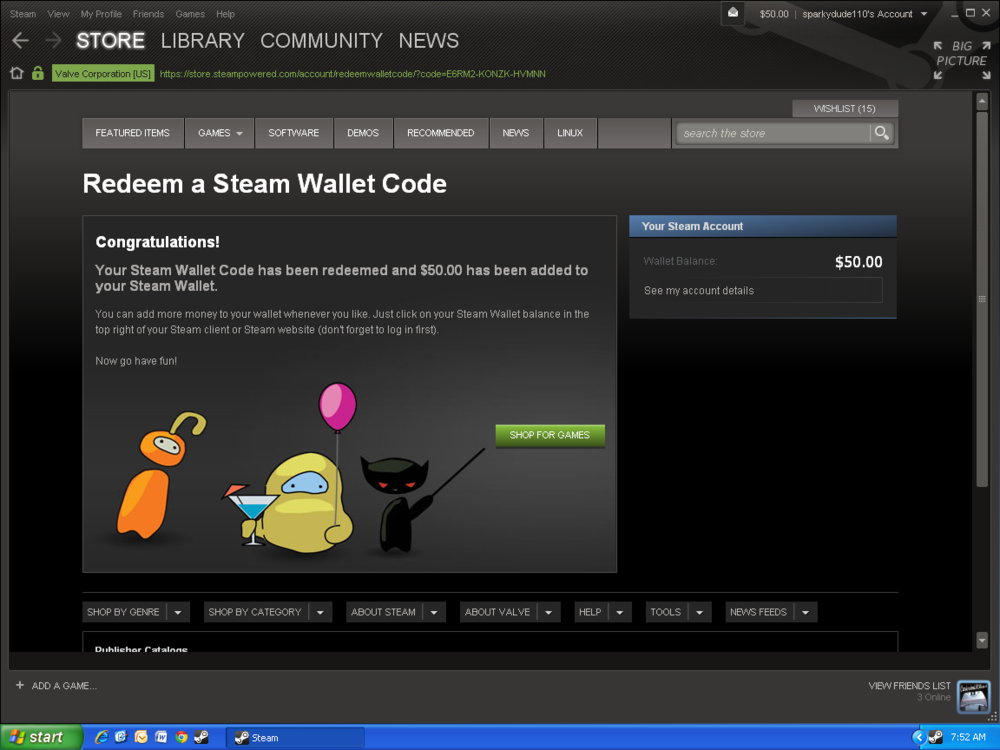Expand SHOP BY GENRE dropdown
This screenshot has height=750, width=1000.
pyautogui.click(x=136, y=612)
